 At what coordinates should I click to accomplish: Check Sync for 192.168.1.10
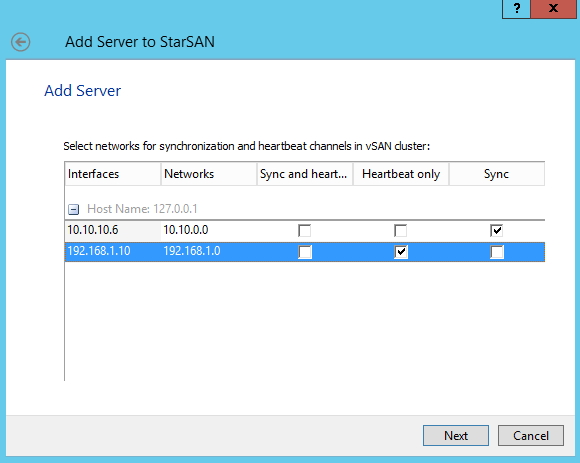coord(497,252)
